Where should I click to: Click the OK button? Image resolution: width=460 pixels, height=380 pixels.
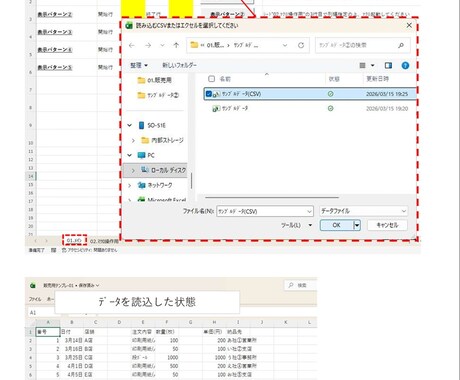click(337, 225)
